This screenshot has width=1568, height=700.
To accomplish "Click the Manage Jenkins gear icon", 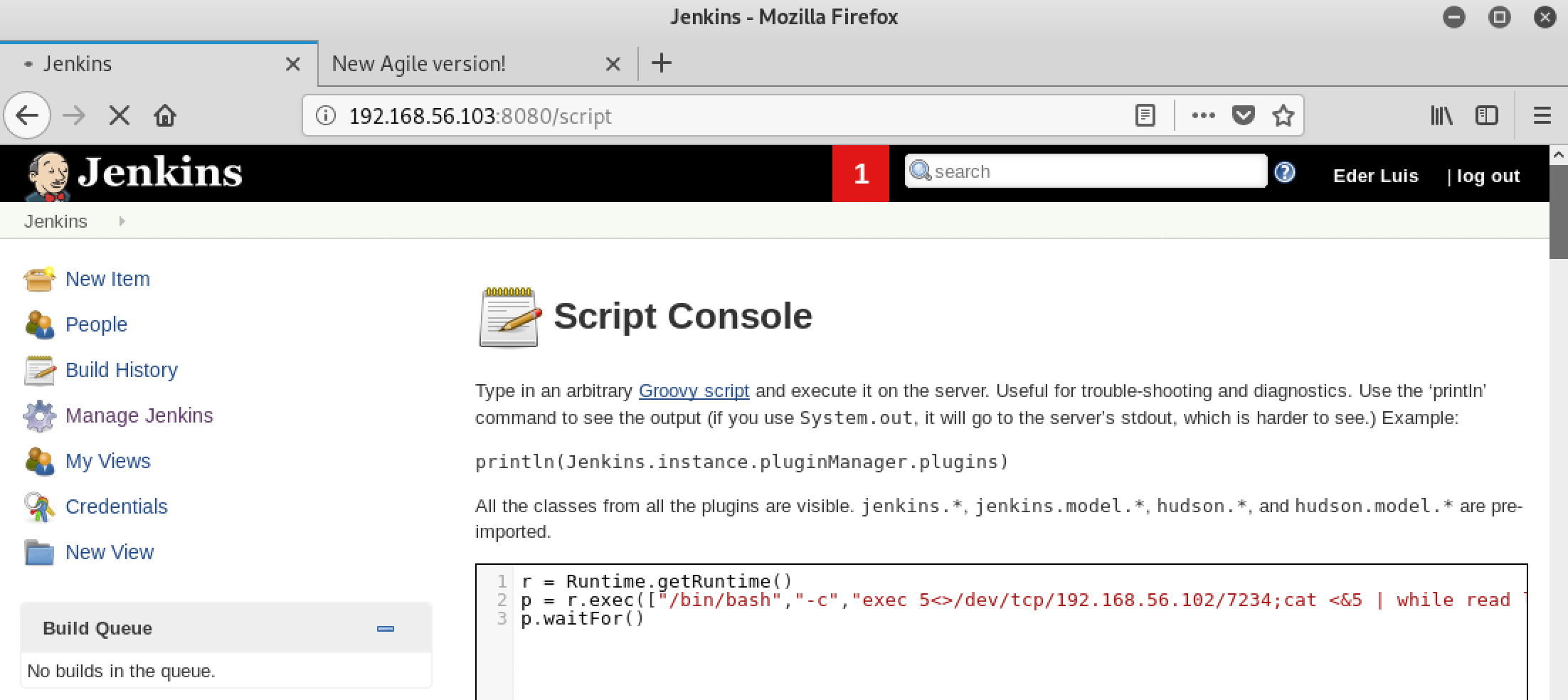I will [39, 415].
